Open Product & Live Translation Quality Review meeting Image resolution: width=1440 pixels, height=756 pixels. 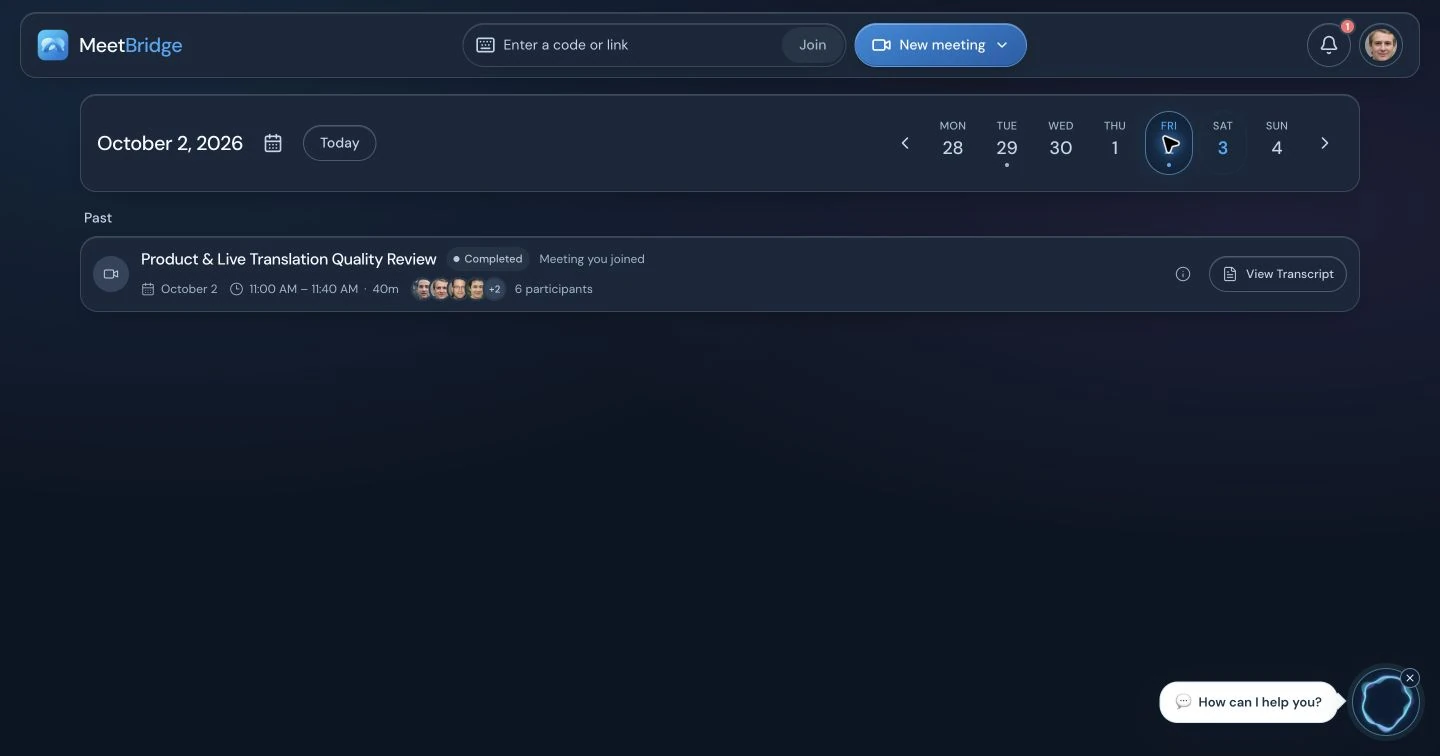[x=289, y=259]
